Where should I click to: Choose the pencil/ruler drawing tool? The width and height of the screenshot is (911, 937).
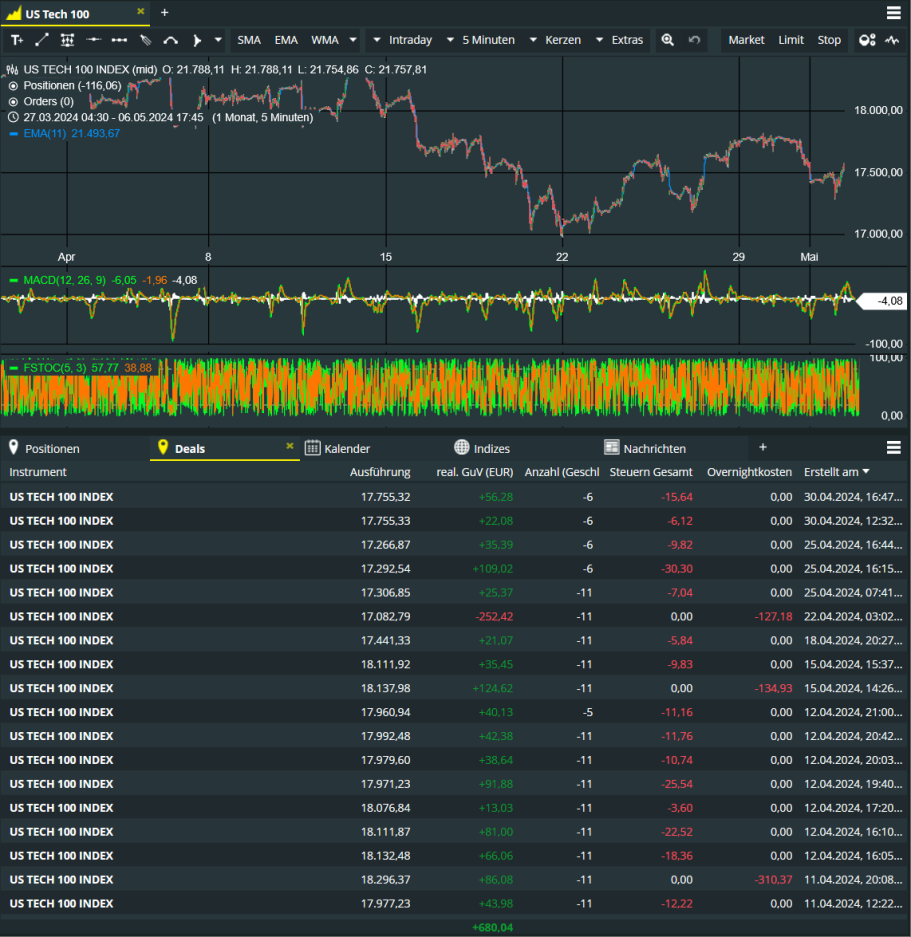tap(145, 40)
